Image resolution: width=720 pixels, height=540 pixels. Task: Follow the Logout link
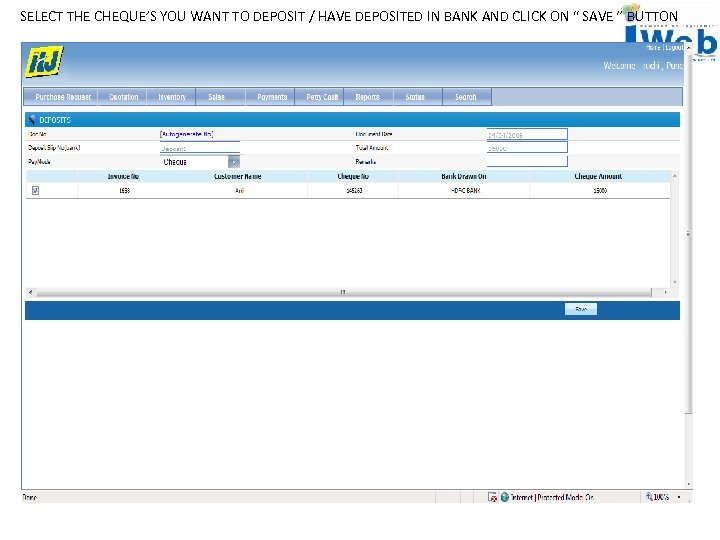coord(674,47)
